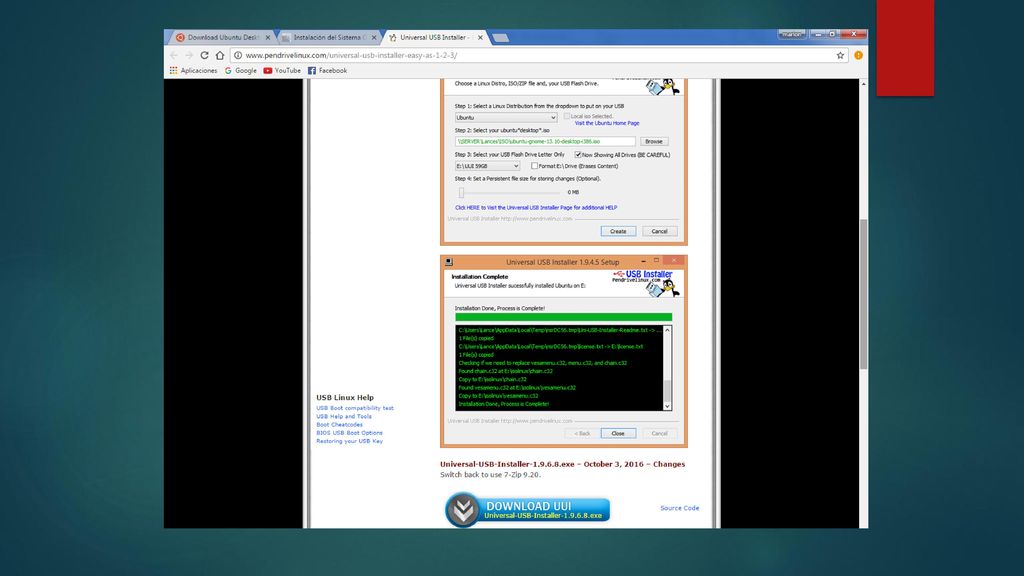1024x576 pixels.
Task: Click the Setup dialog title bar icon
Action: tap(449, 262)
